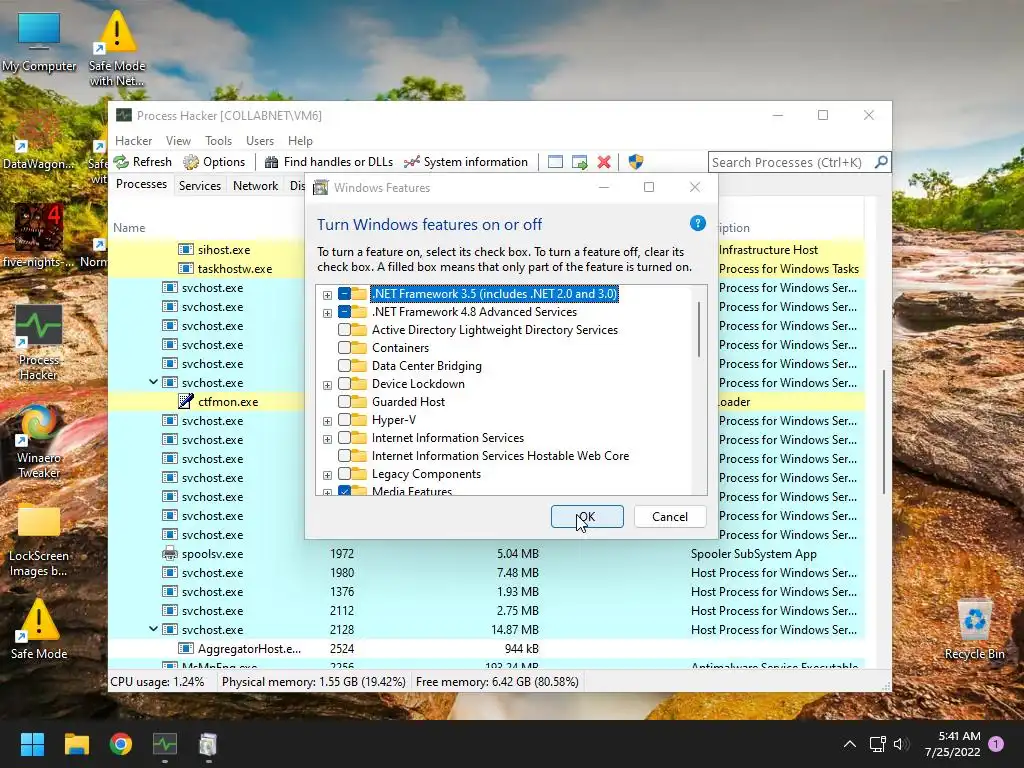Image resolution: width=1024 pixels, height=768 pixels.
Task: Expand .NET Framework 4.8 Advanced Services node
Action: tap(327, 313)
